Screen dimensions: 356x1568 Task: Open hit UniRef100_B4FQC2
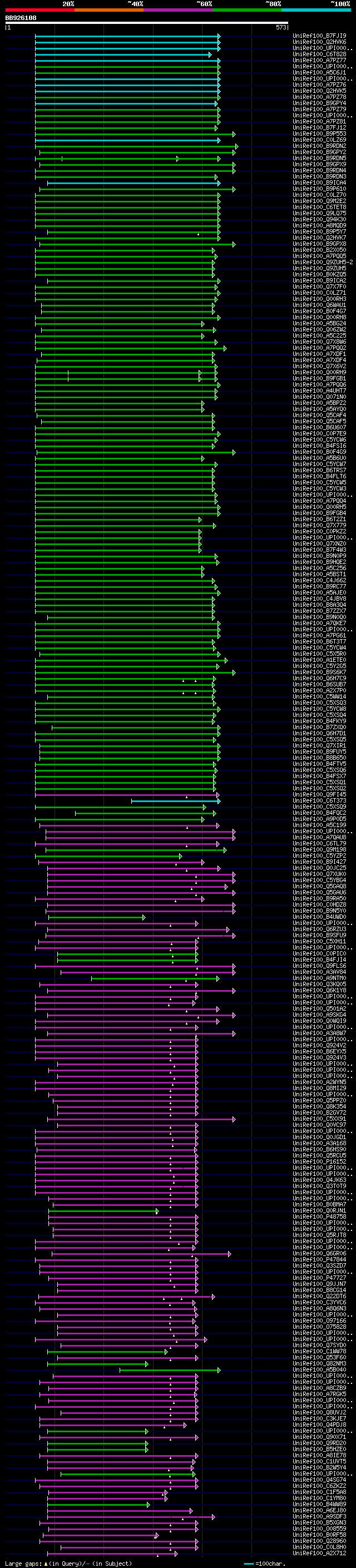(x=319, y=813)
